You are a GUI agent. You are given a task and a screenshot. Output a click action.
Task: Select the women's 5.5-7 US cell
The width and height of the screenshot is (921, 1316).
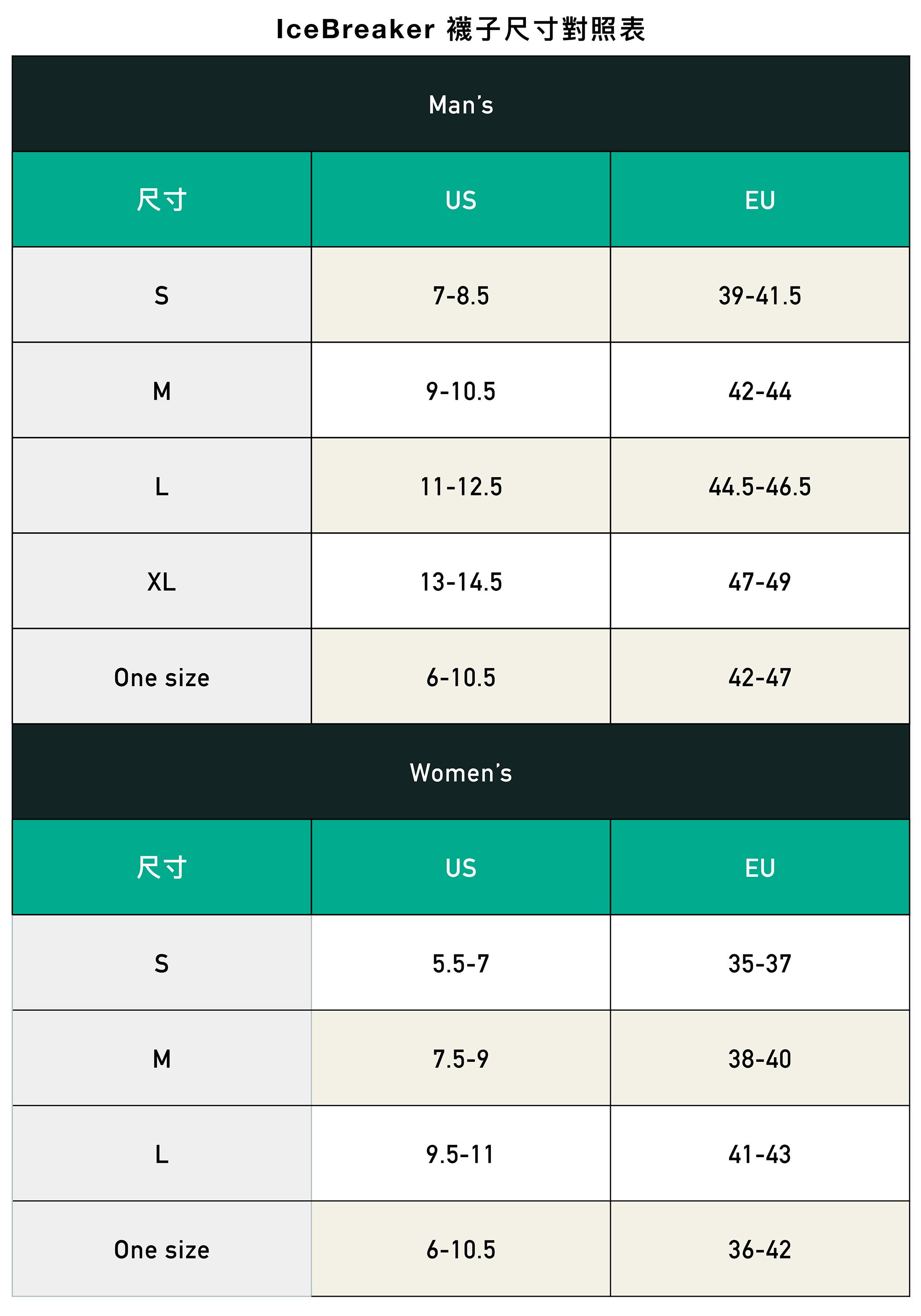tap(460, 963)
